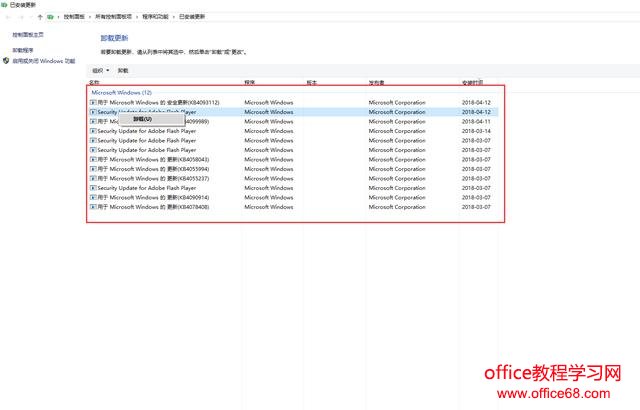Click the highlighted 2018-04-12 date cell
This screenshot has width=640, height=410.
[476, 112]
